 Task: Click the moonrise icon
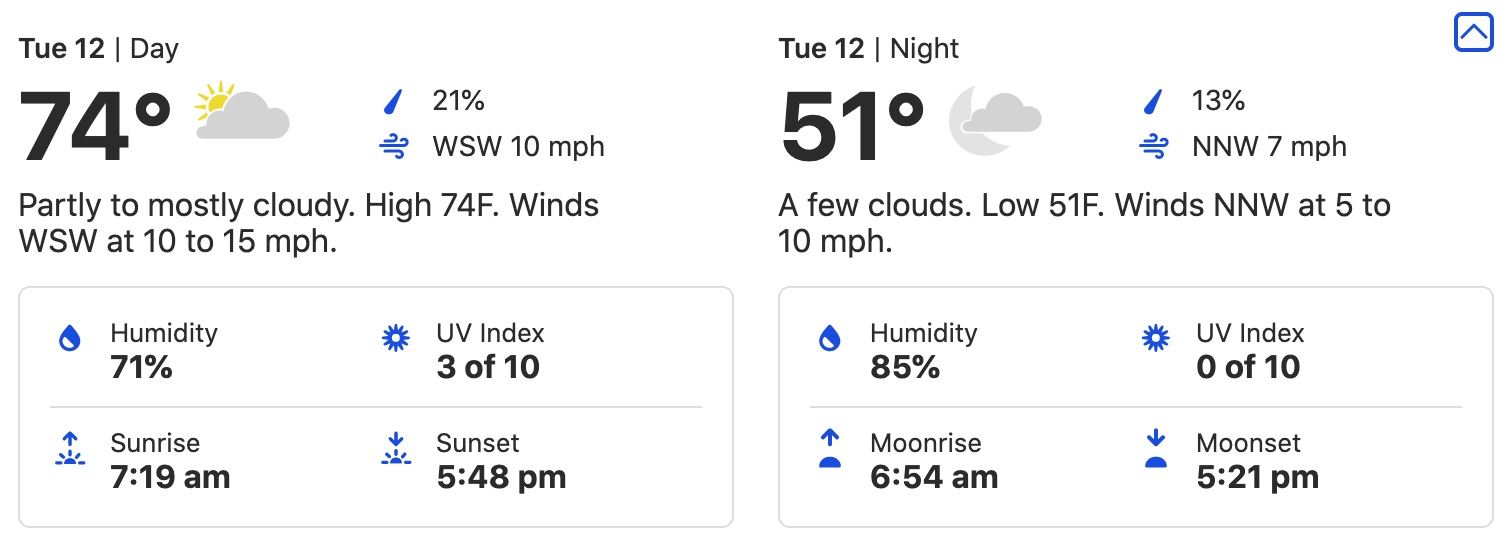tap(829, 449)
